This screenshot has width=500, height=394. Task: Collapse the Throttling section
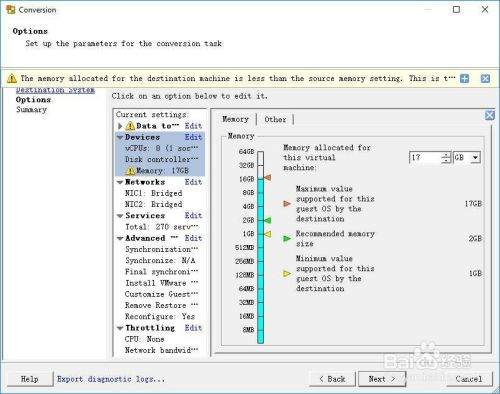coord(120,328)
